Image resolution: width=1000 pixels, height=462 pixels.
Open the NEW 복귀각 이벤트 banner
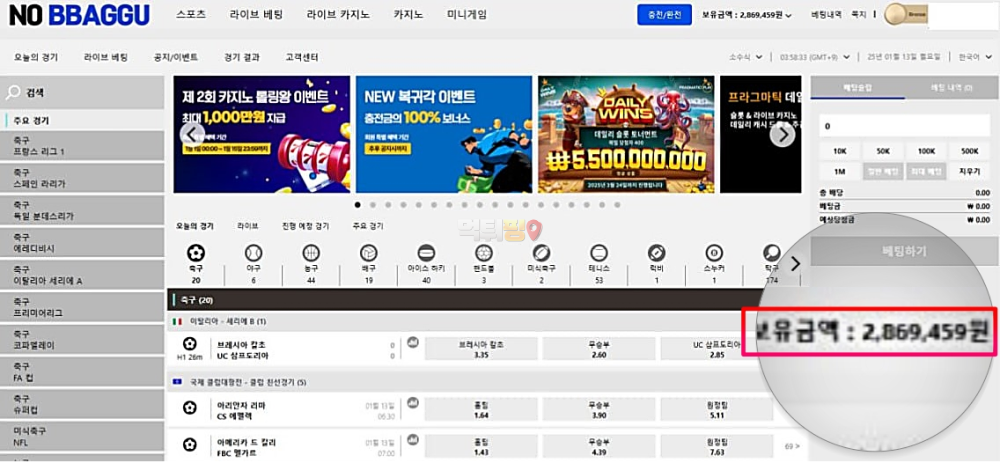(x=444, y=135)
